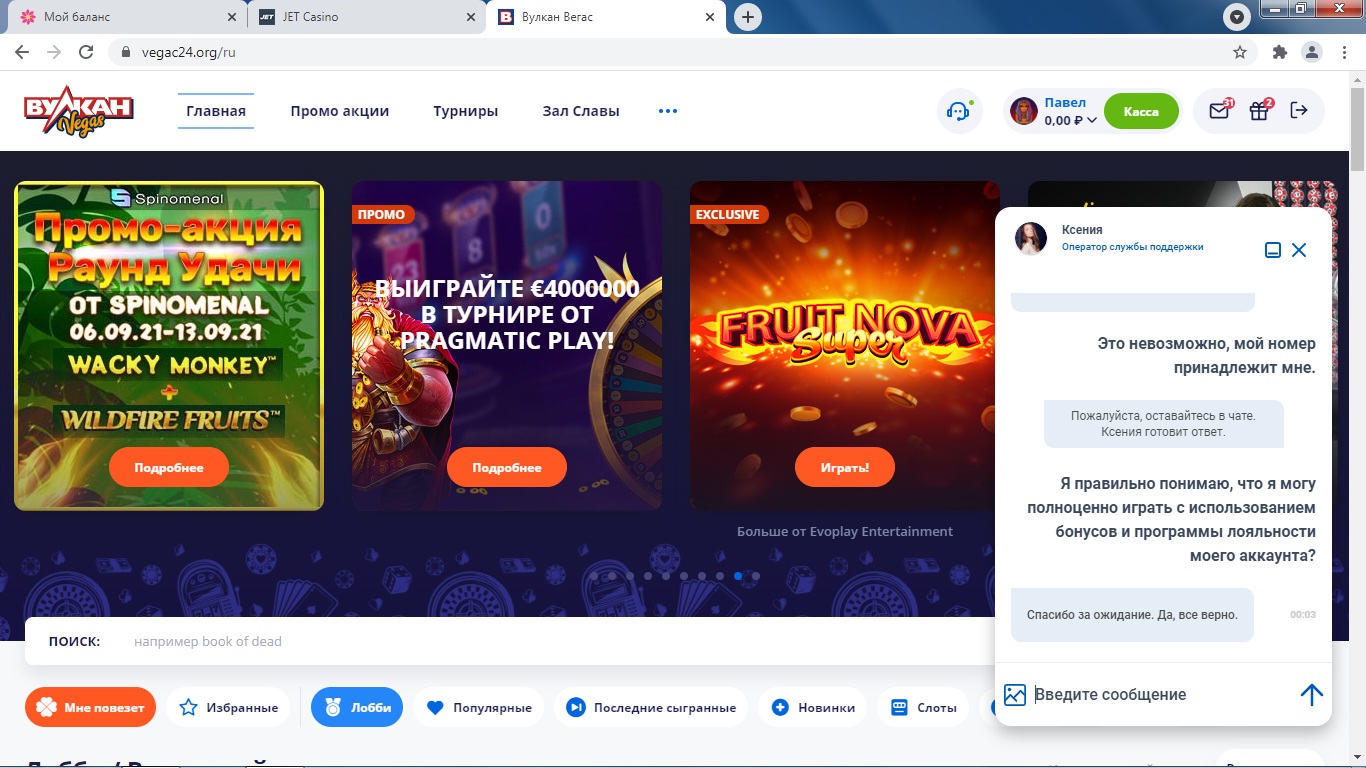The image size is (1366, 768).
Task: Minimize the support chat window
Action: pos(1273,250)
